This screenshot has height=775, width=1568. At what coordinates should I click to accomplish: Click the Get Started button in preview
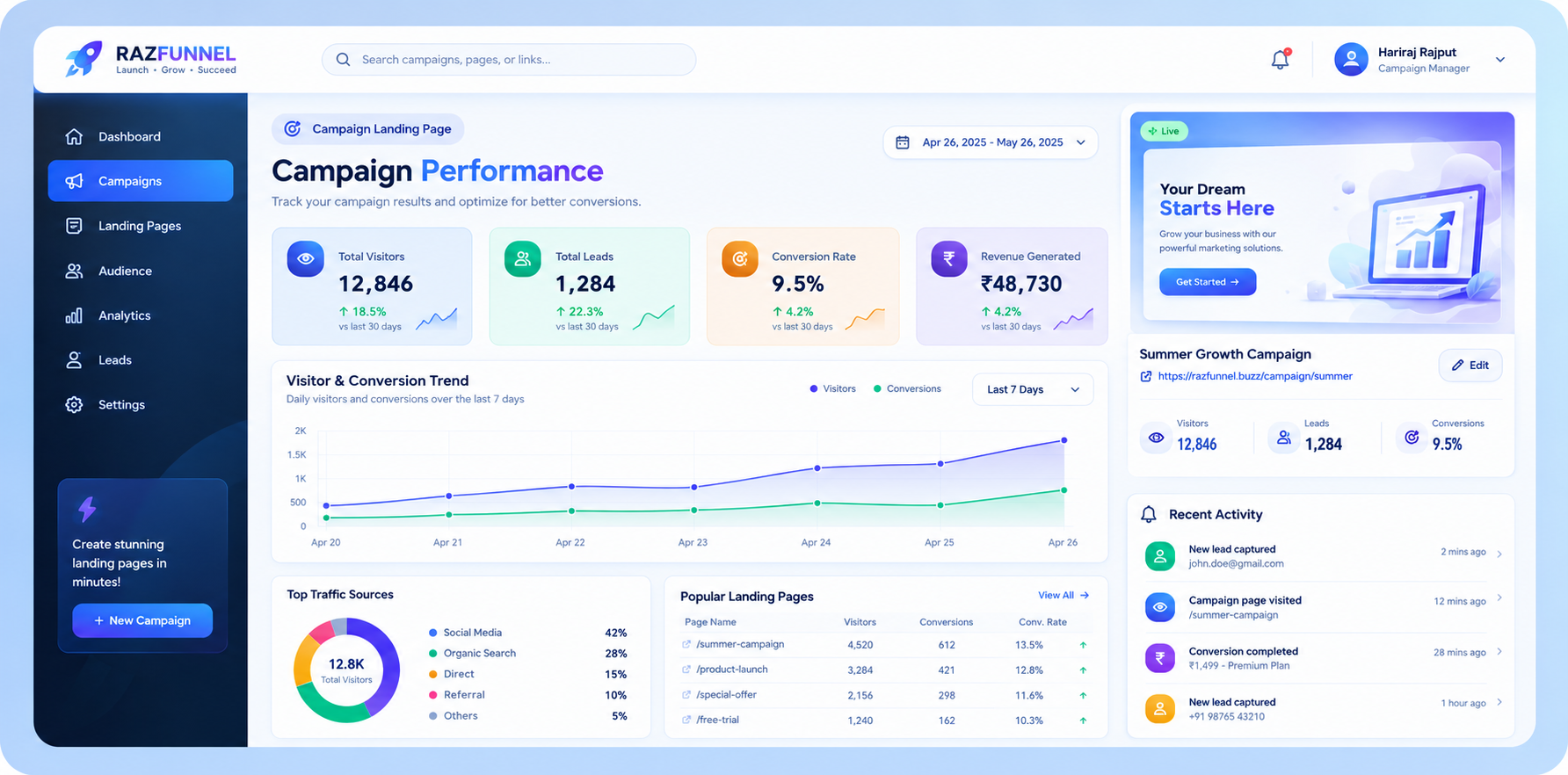click(1208, 282)
